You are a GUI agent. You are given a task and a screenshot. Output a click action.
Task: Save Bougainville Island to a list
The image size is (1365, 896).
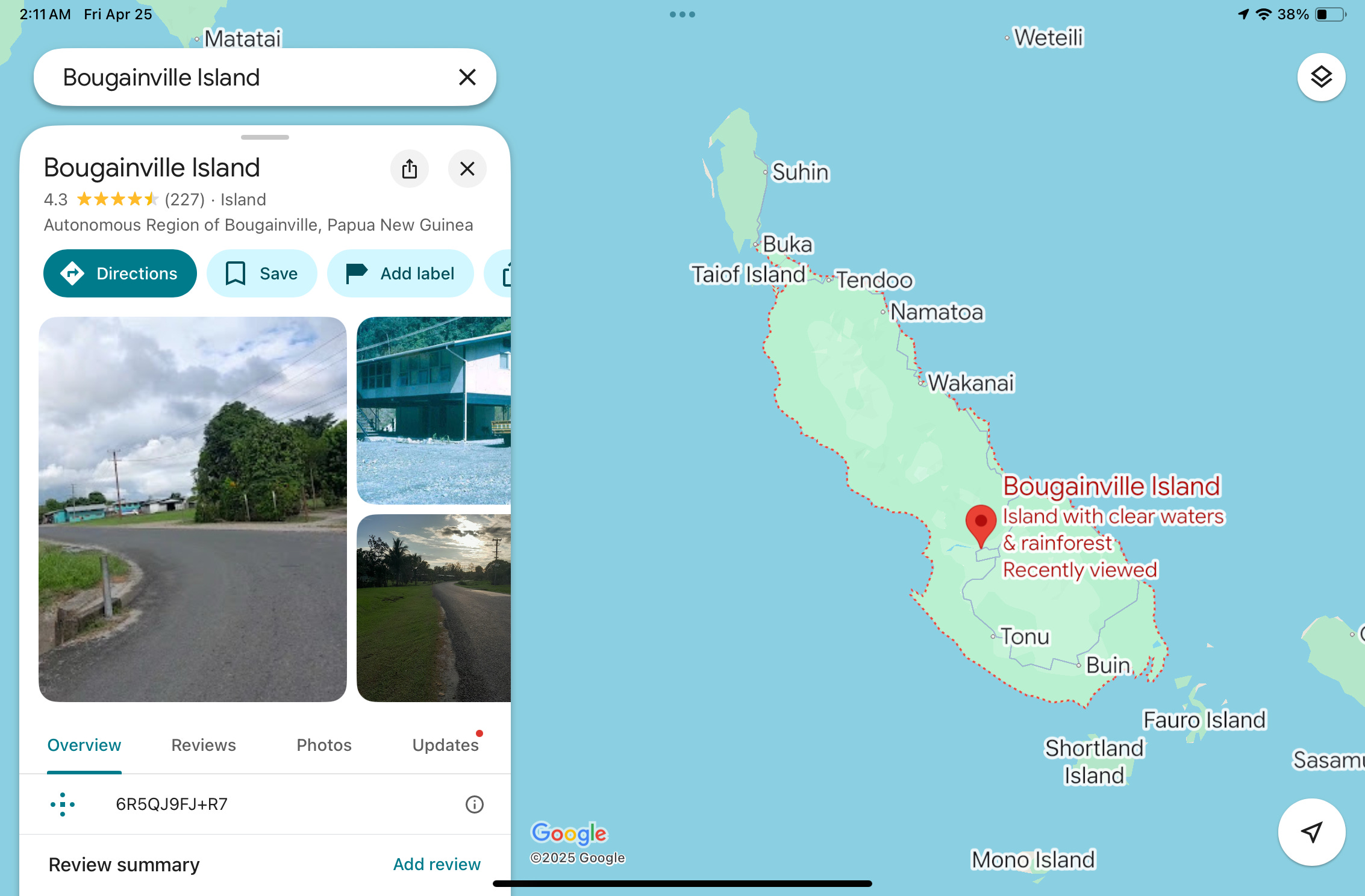click(x=261, y=273)
